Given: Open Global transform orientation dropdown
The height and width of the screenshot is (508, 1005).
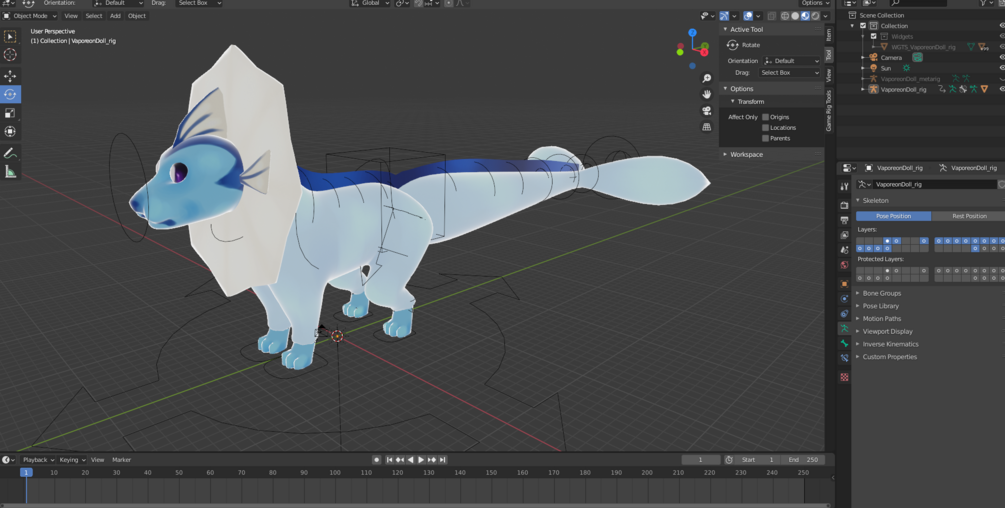Looking at the screenshot, I should pos(370,3).
